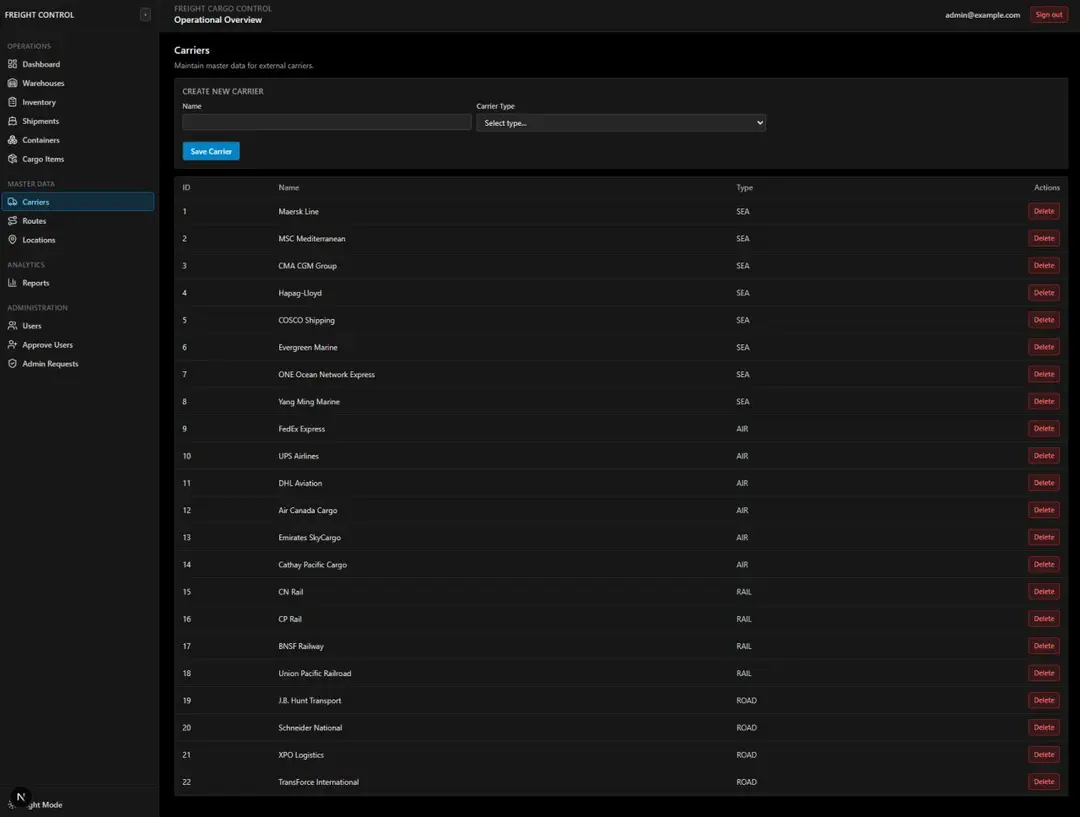Delete the BNSF Railway carrier
Image resolution: width=1080 pixels, height=817 pixels.
1043,645
